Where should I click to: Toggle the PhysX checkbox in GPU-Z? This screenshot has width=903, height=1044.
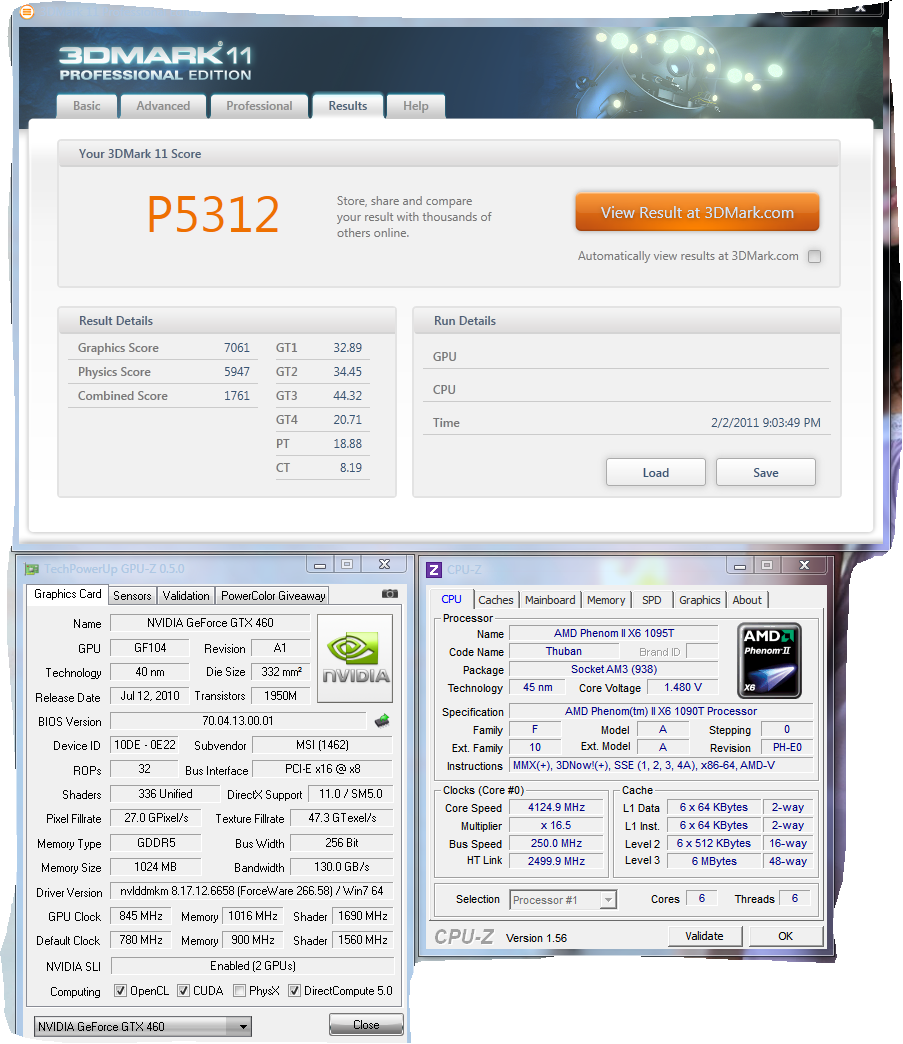click(x=240, y=991)
